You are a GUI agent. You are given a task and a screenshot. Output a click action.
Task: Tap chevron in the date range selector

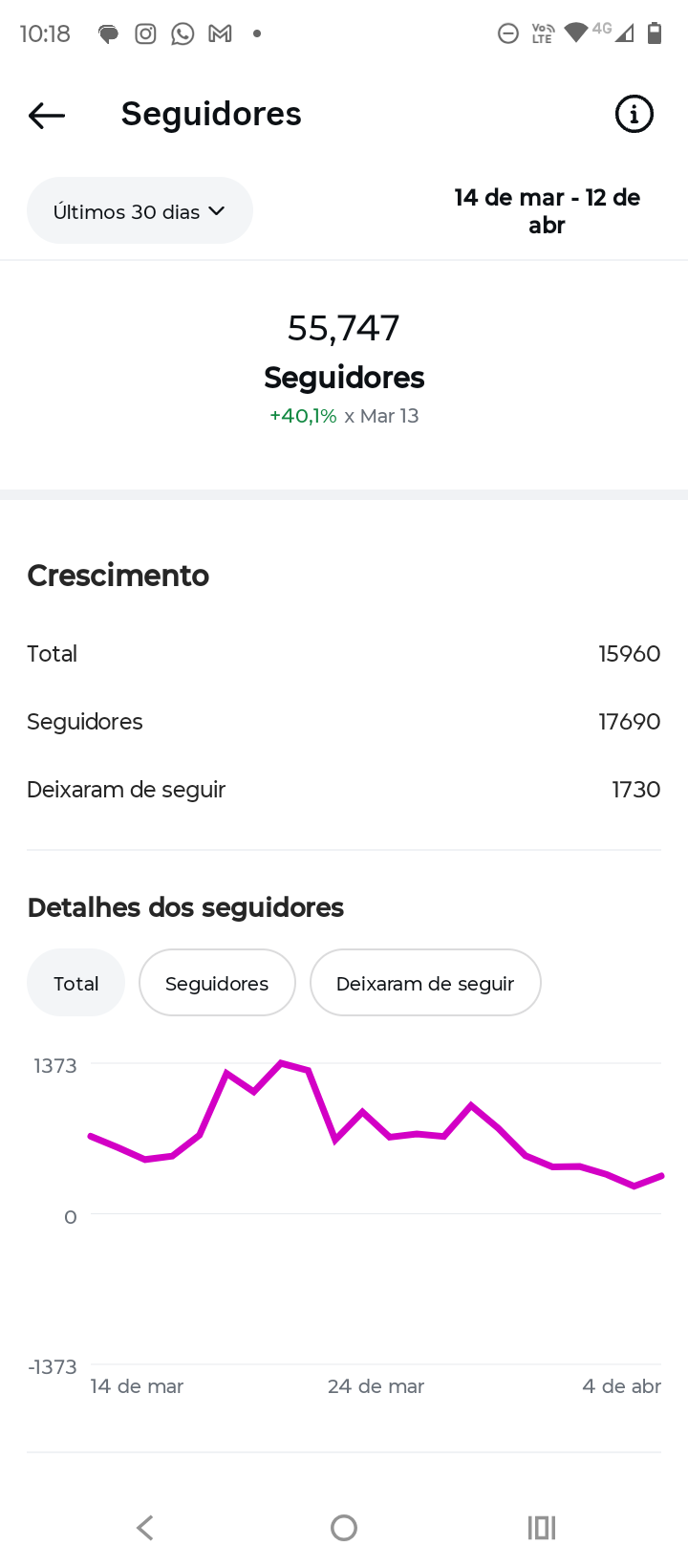217,211
